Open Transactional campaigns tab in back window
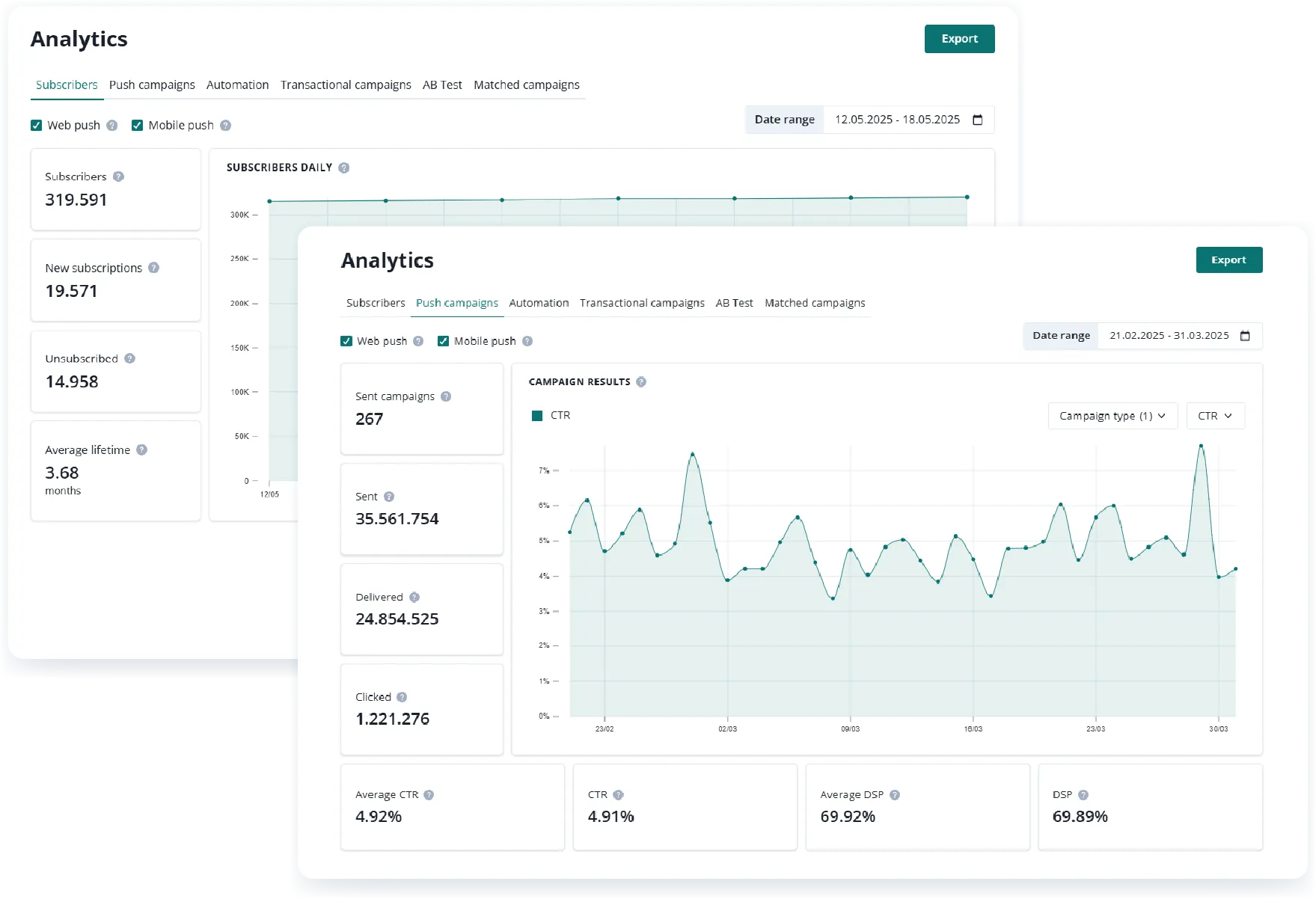Viewport: 1316px width, 899px height. click(346, 85)
